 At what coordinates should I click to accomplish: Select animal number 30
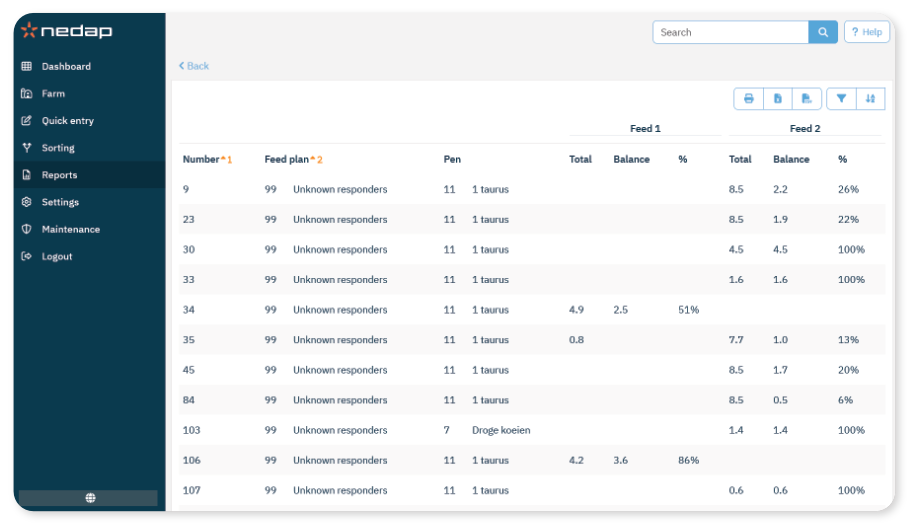click(x=189, y=249)
